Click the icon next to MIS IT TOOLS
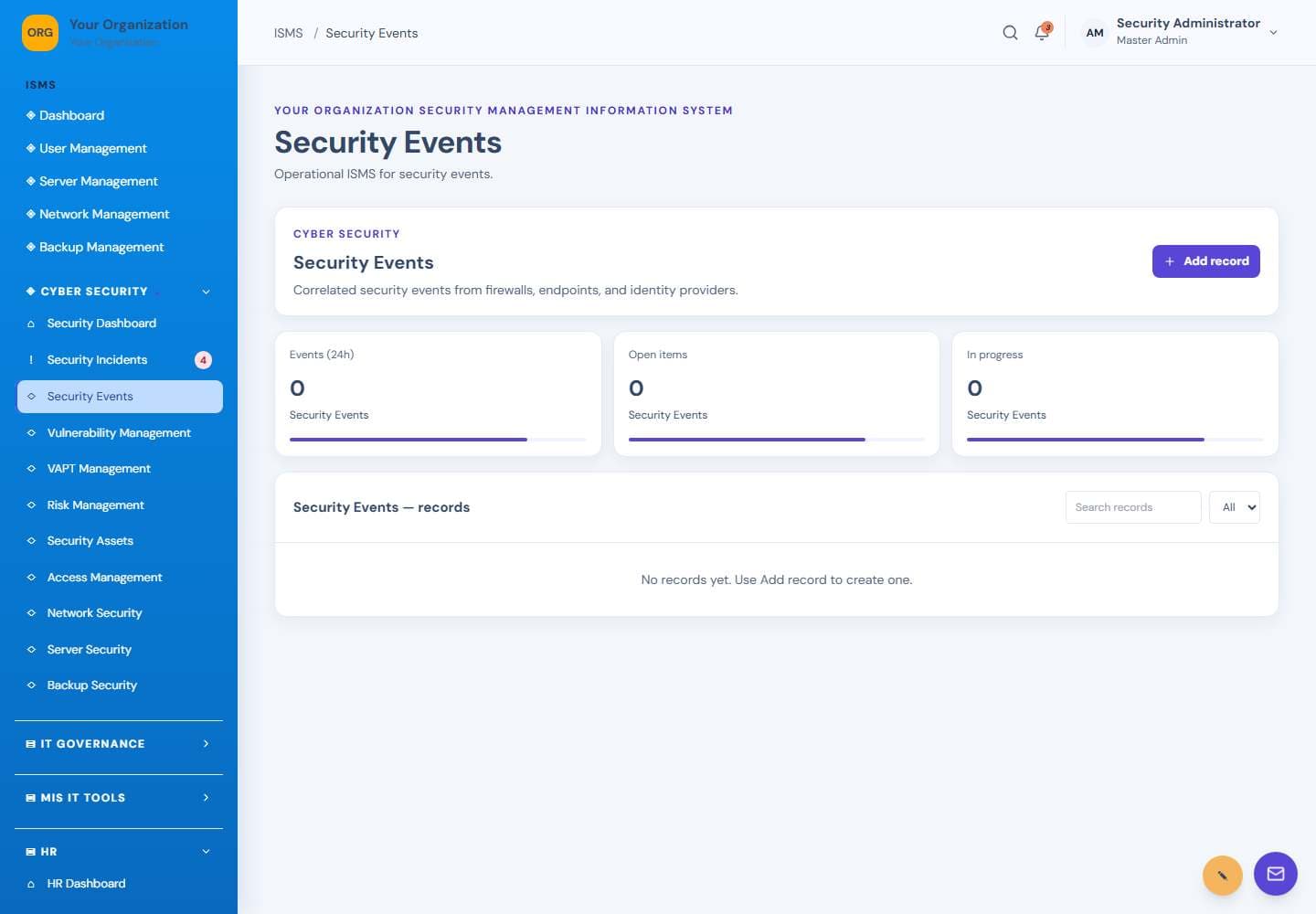The height and width of the screenshot is (914, 1316). coord(31,798)
